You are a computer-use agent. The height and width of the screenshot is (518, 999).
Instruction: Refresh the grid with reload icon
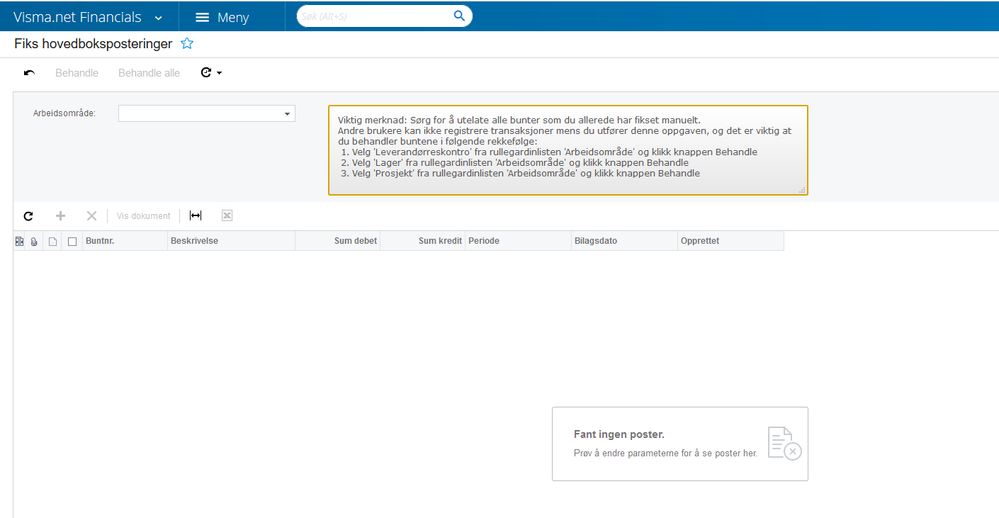(x=28, y=216)
